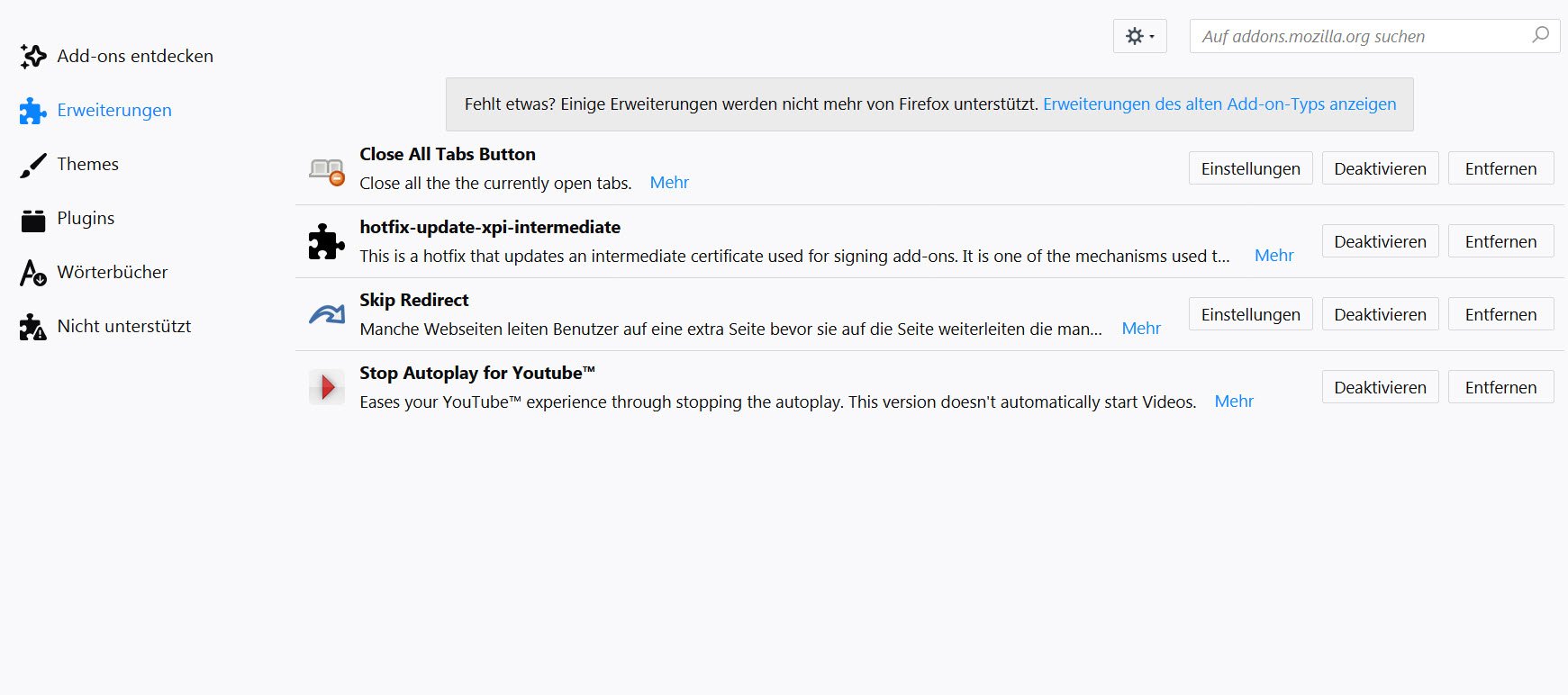Viewport: 1568px width, 695px height.
Task: Expand Skip Redirect description via Mehr
Action: 1141,329
